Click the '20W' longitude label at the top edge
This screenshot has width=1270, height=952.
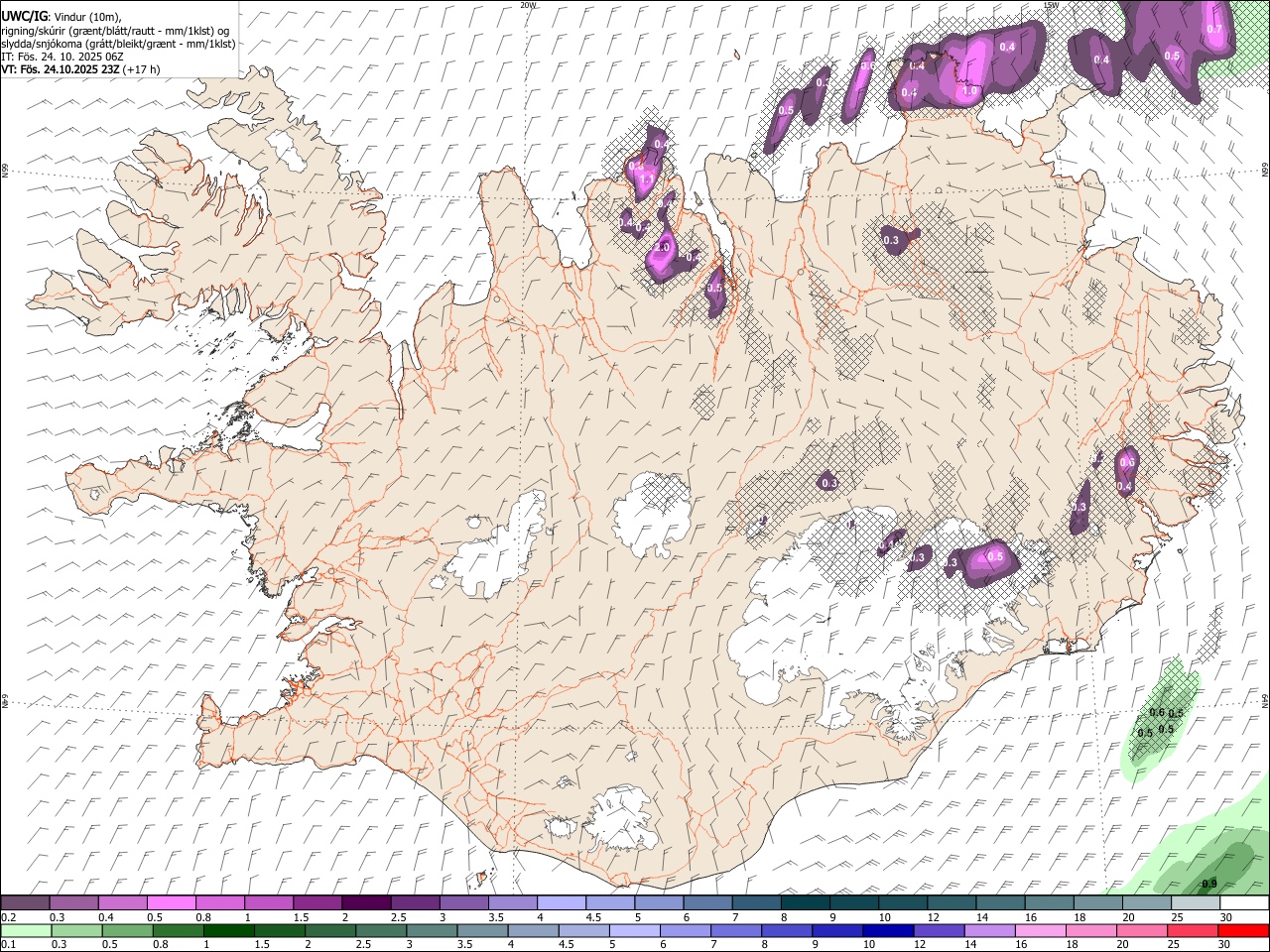528,5
